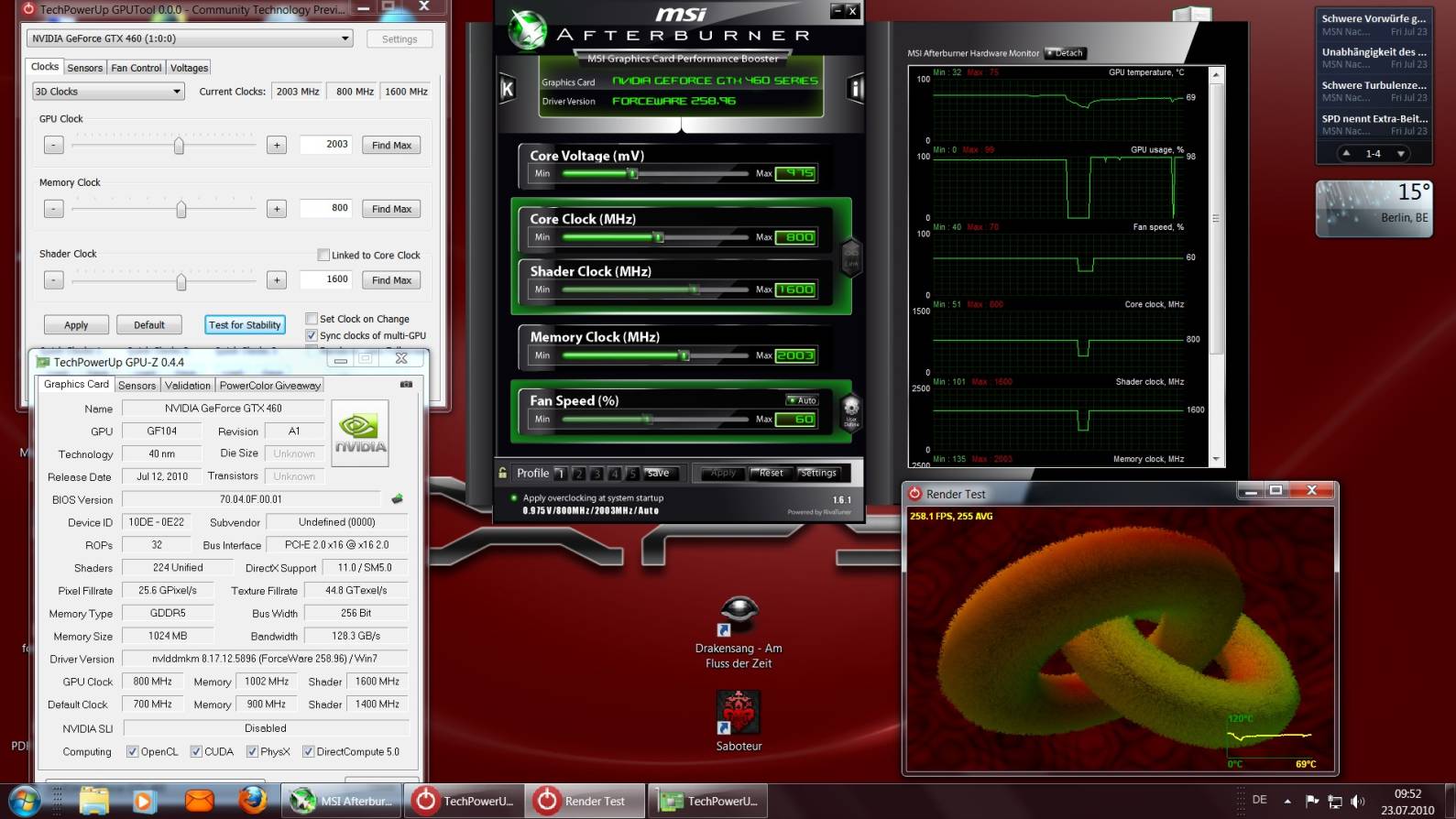
Task: Click the green MSI Afterburner jet logo
Action: pyautogui.click(x=527, y=30)
